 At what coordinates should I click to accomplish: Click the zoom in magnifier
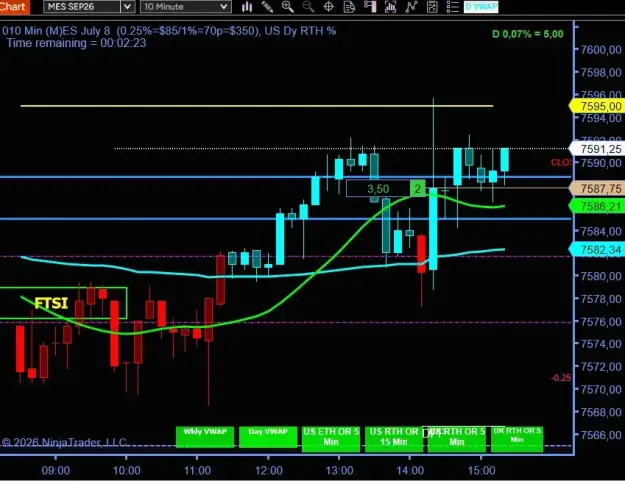point(287,7)
